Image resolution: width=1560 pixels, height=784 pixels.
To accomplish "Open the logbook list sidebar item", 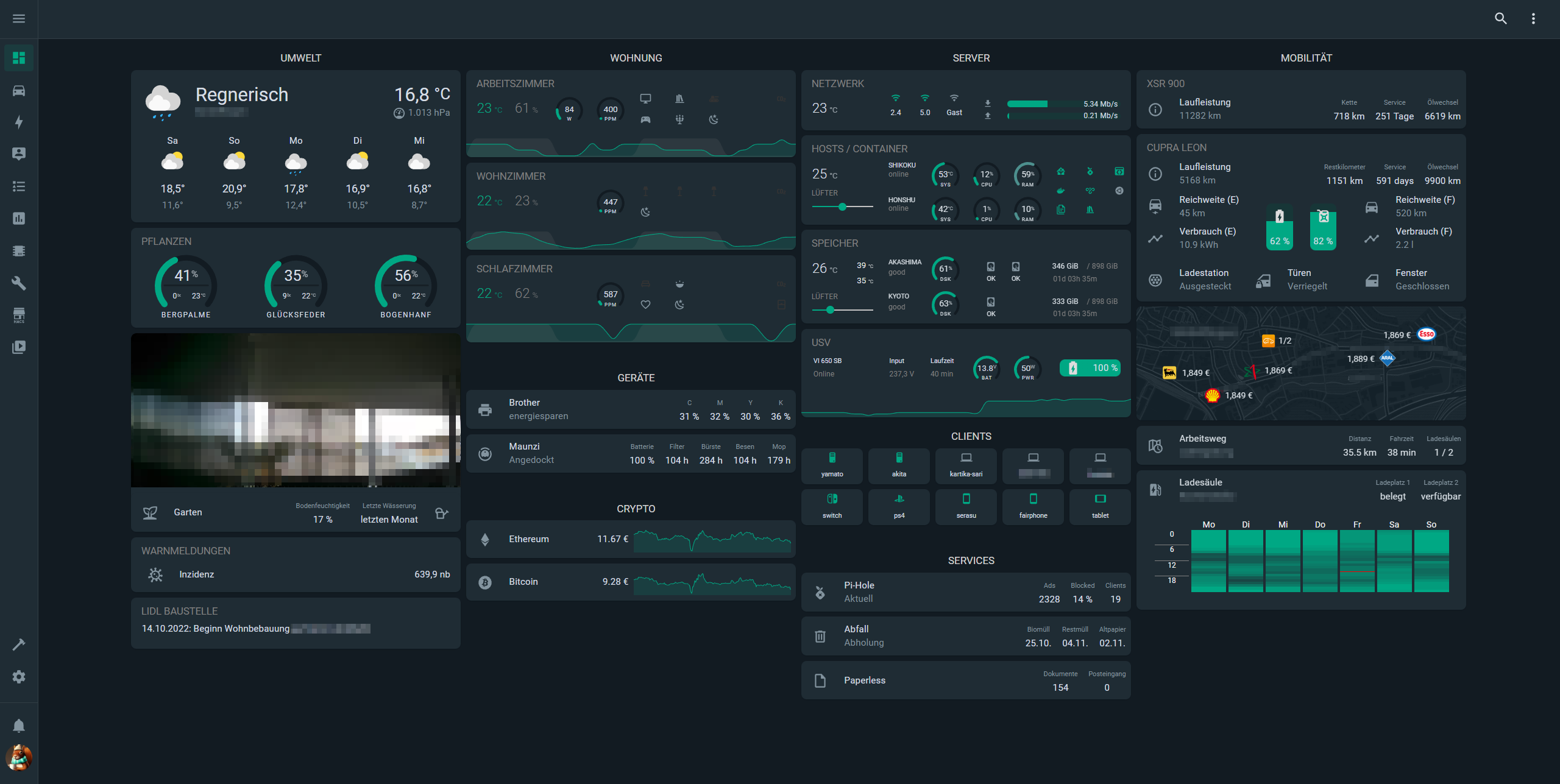I will pos(19,186).
